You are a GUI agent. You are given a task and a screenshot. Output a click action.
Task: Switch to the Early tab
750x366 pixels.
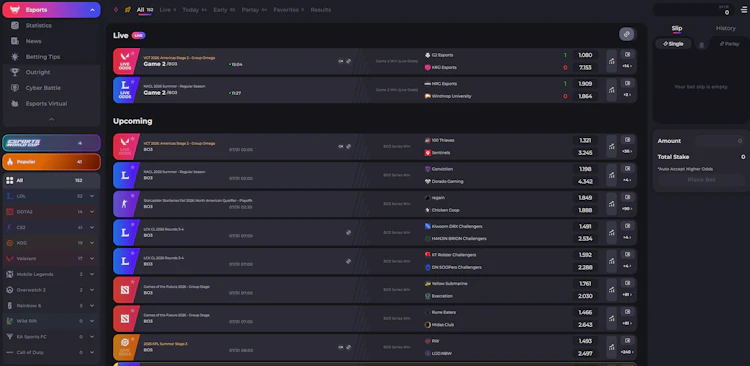(224, 10)
